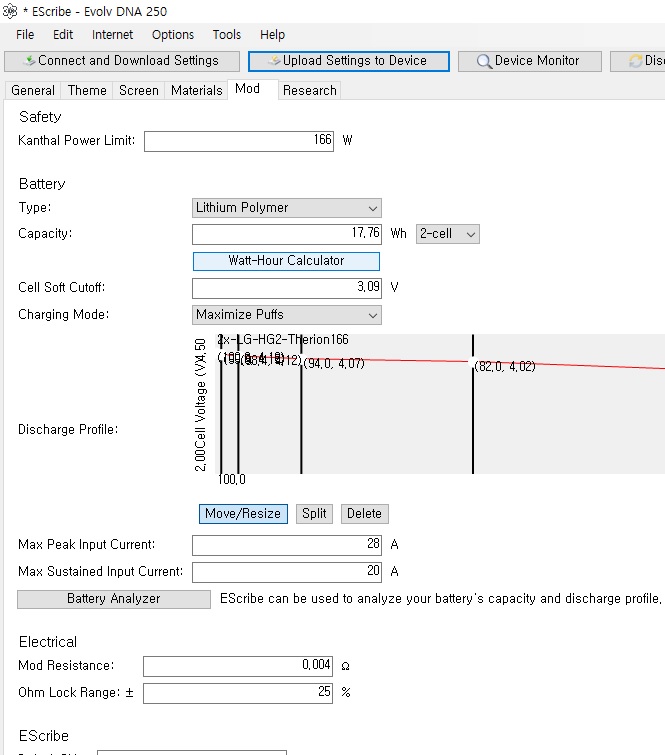Click the battery Capacity field
Screen dimensions: 665x755
(287, 234)
